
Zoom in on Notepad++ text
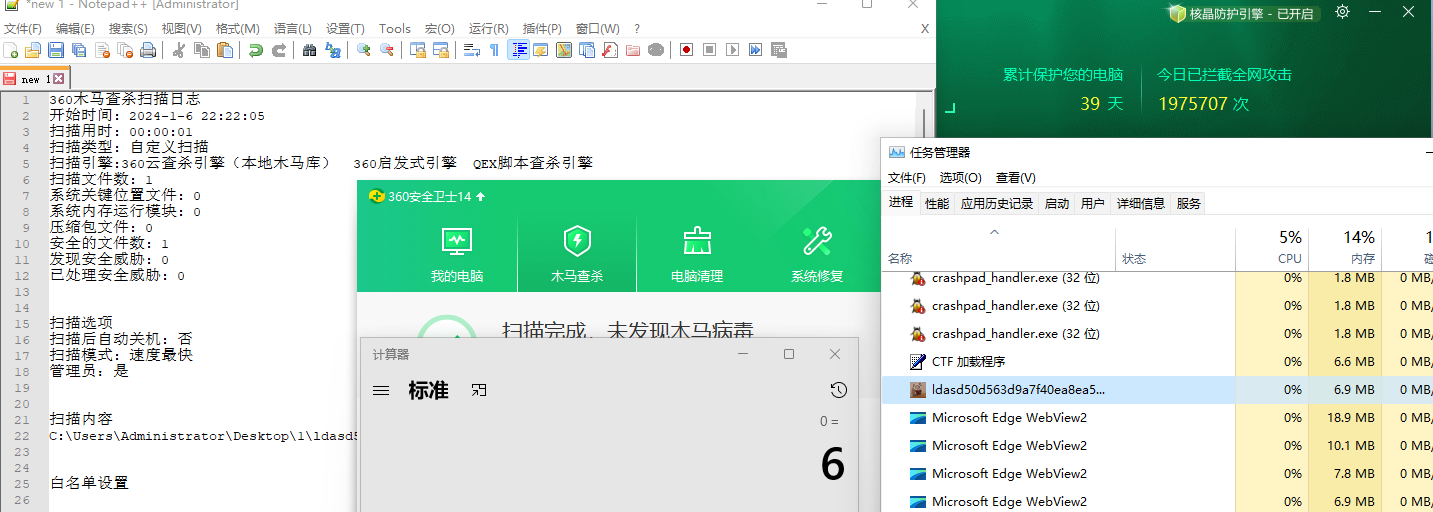coord(363,50)
